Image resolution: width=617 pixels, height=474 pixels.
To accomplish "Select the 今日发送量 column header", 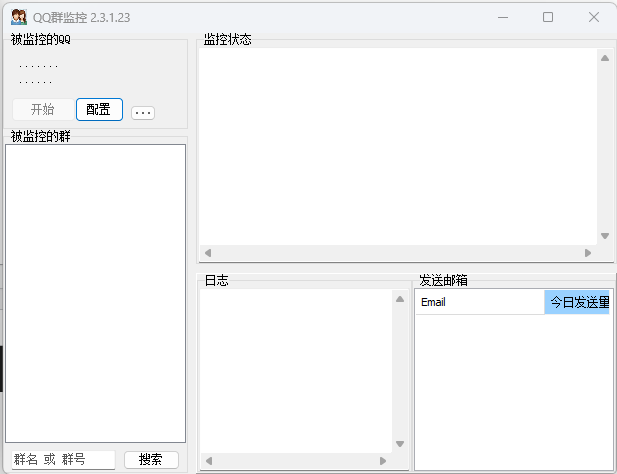I will coord(578,302).
